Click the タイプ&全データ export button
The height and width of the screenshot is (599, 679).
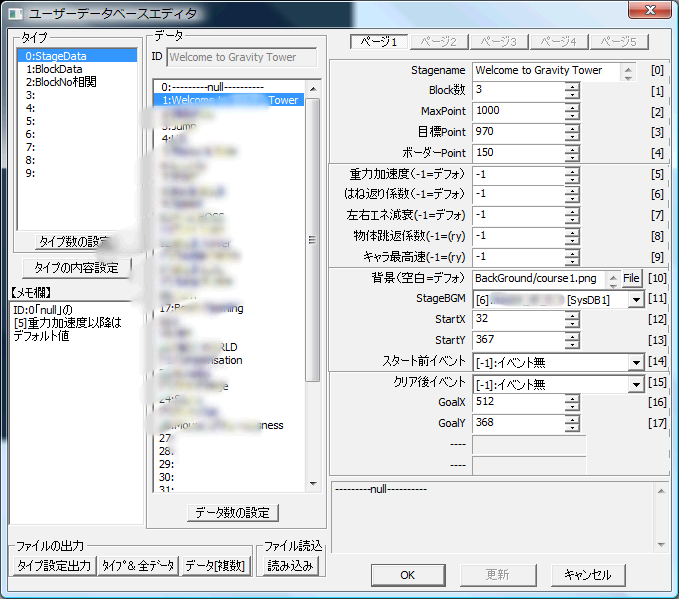click(138, 566)
